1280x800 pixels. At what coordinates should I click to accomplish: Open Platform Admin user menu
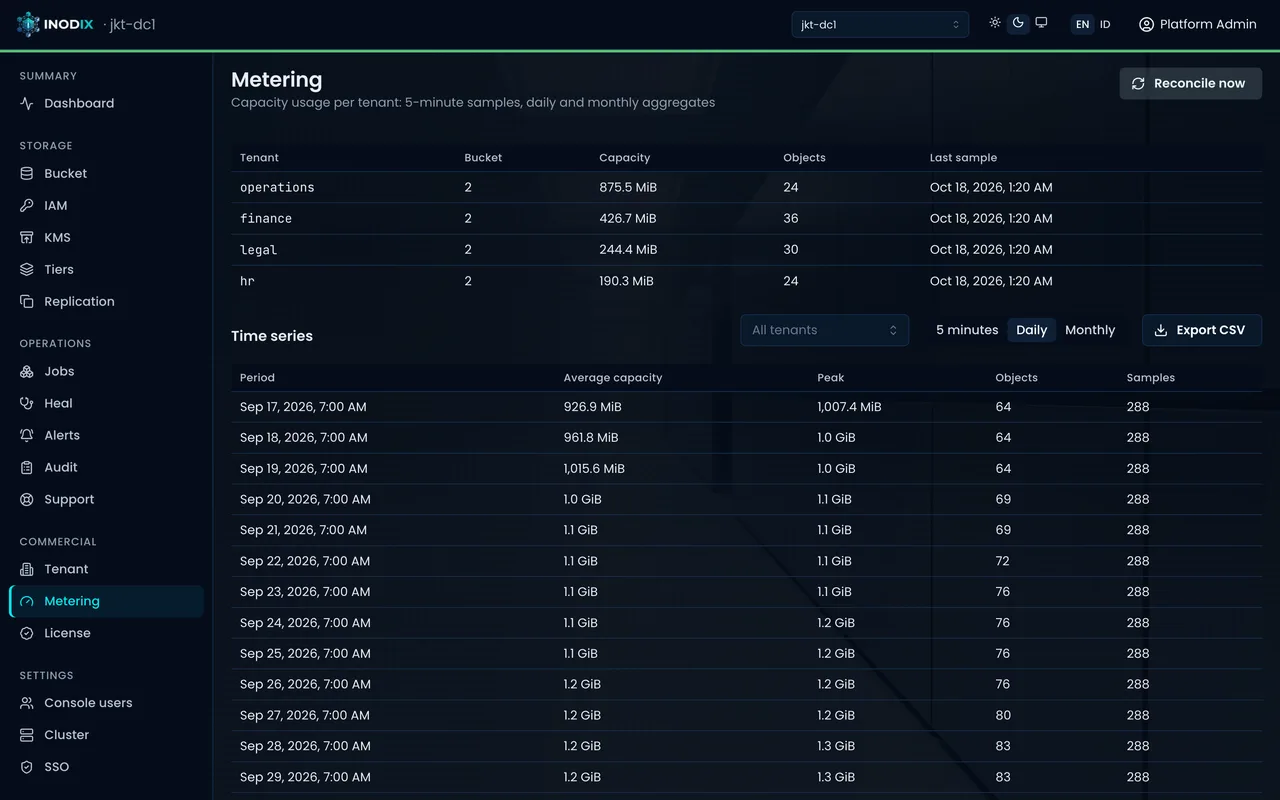pyautogui.click(x=1197, y=24)
